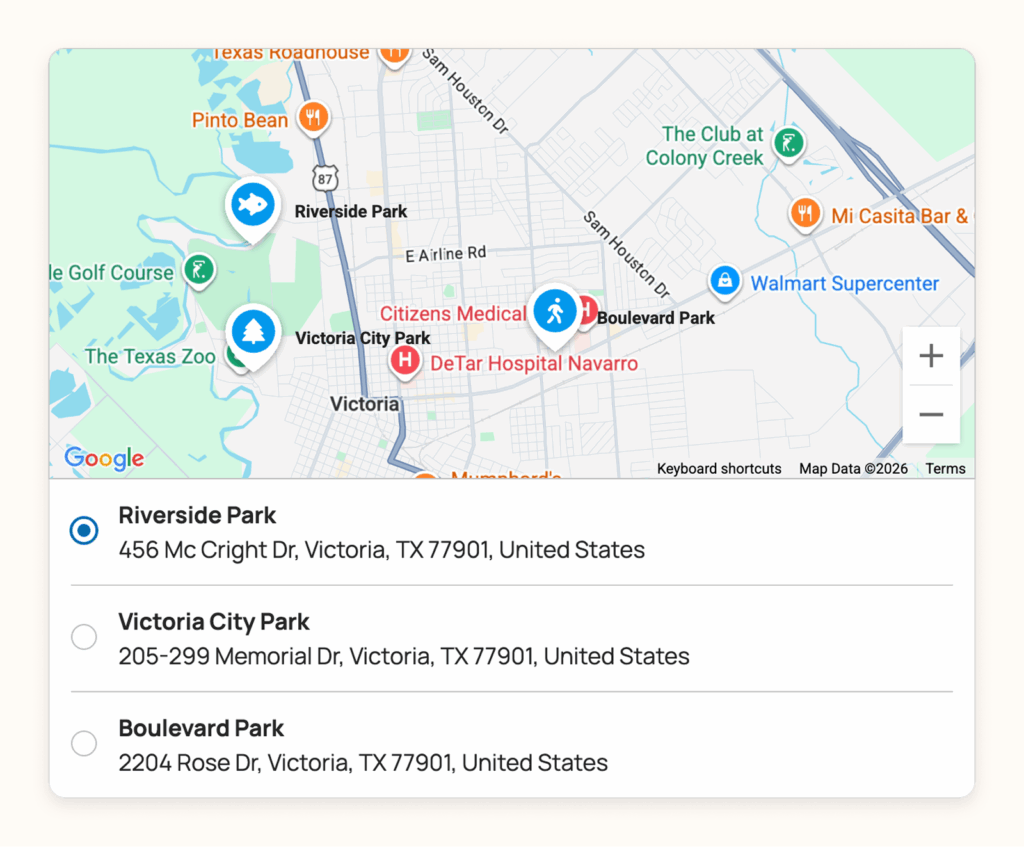Click the Victoria City Park tree marker
Screen dimensions: 1024x847
(253, 331)
